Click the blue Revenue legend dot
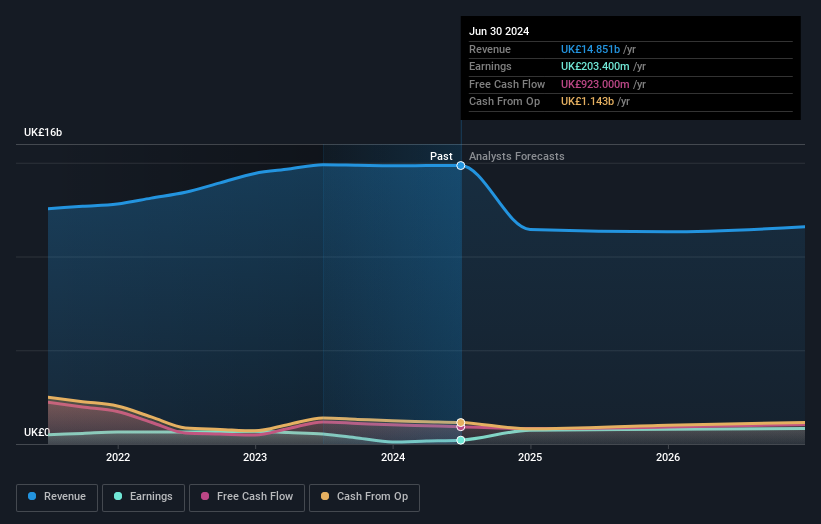Viewport: 821px width, 524px height. pos(32,496)
